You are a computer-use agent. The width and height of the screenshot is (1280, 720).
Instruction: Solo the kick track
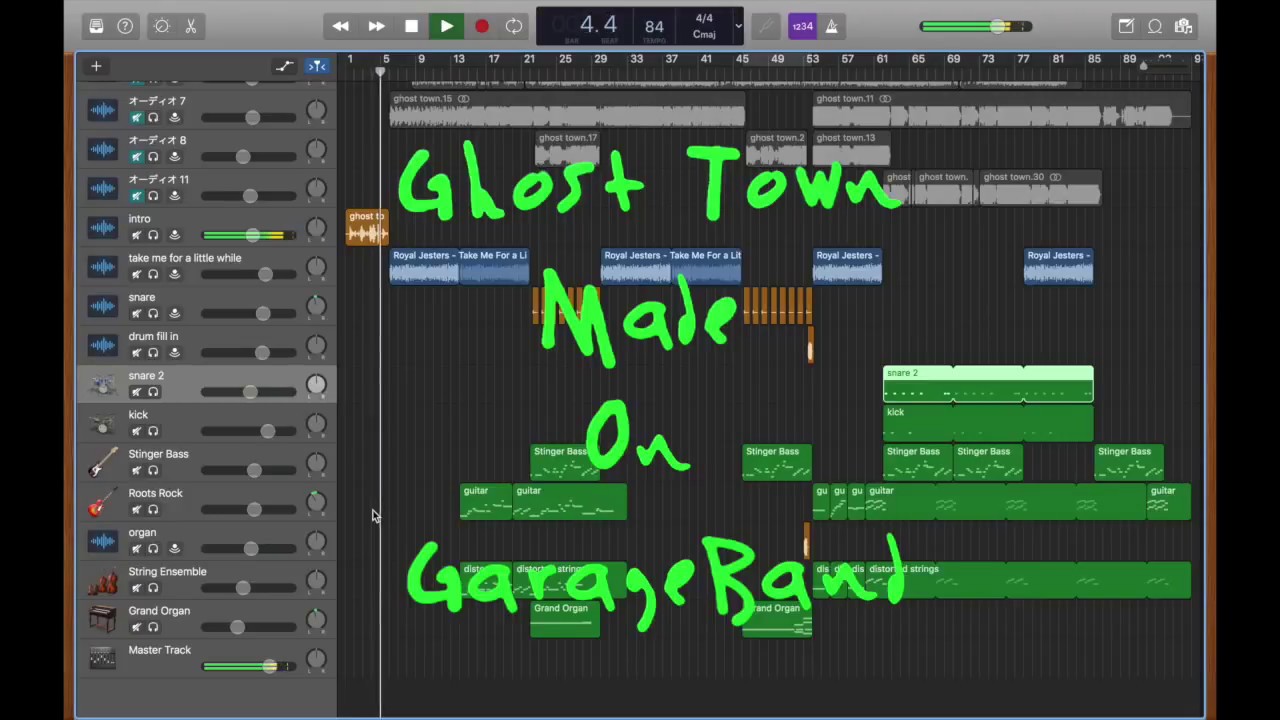tap(153, 431)
